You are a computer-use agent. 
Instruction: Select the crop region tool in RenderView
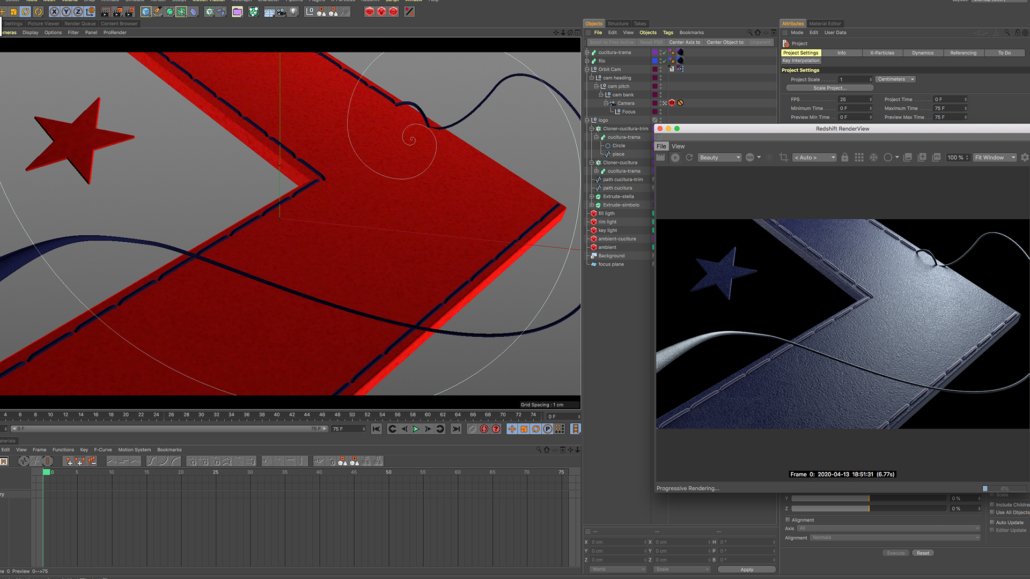click(x=783, y=158)
